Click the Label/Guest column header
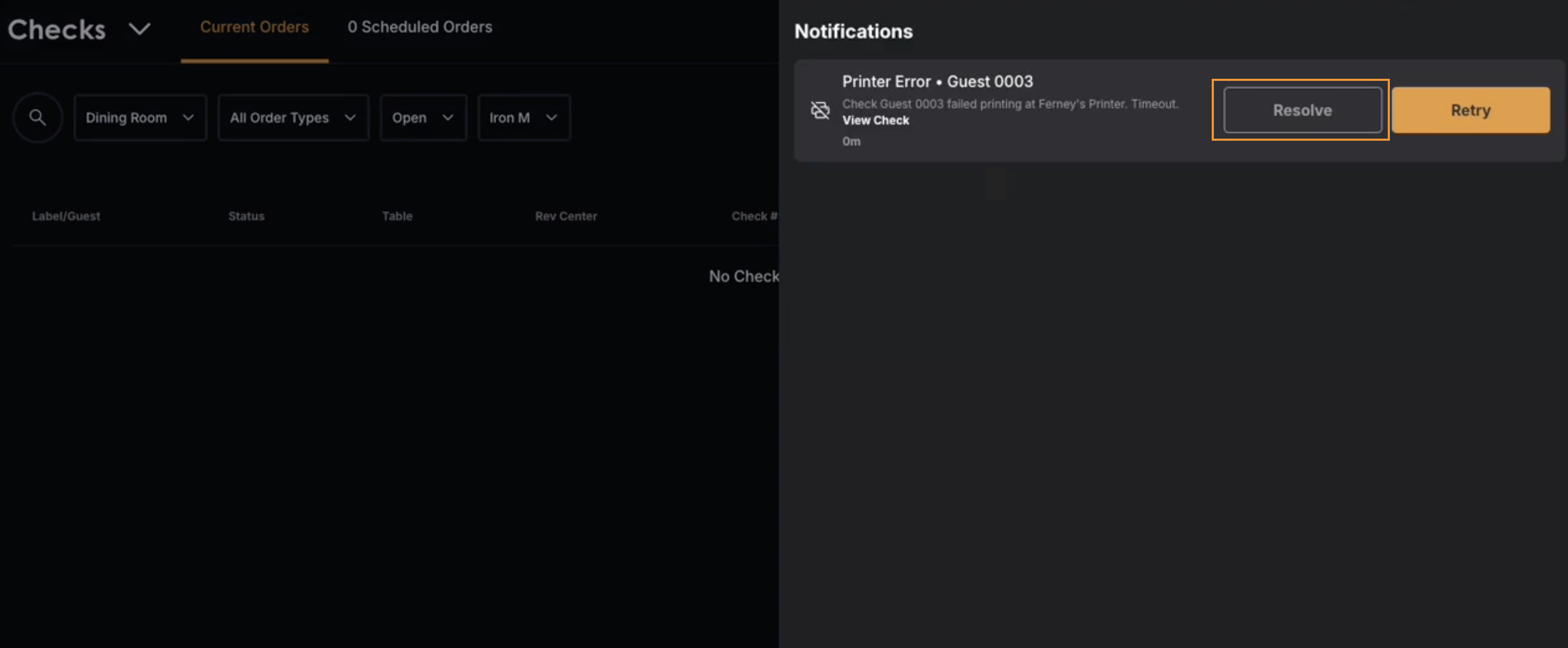Screen dimensions: 1568x648 tap(66, 216)
